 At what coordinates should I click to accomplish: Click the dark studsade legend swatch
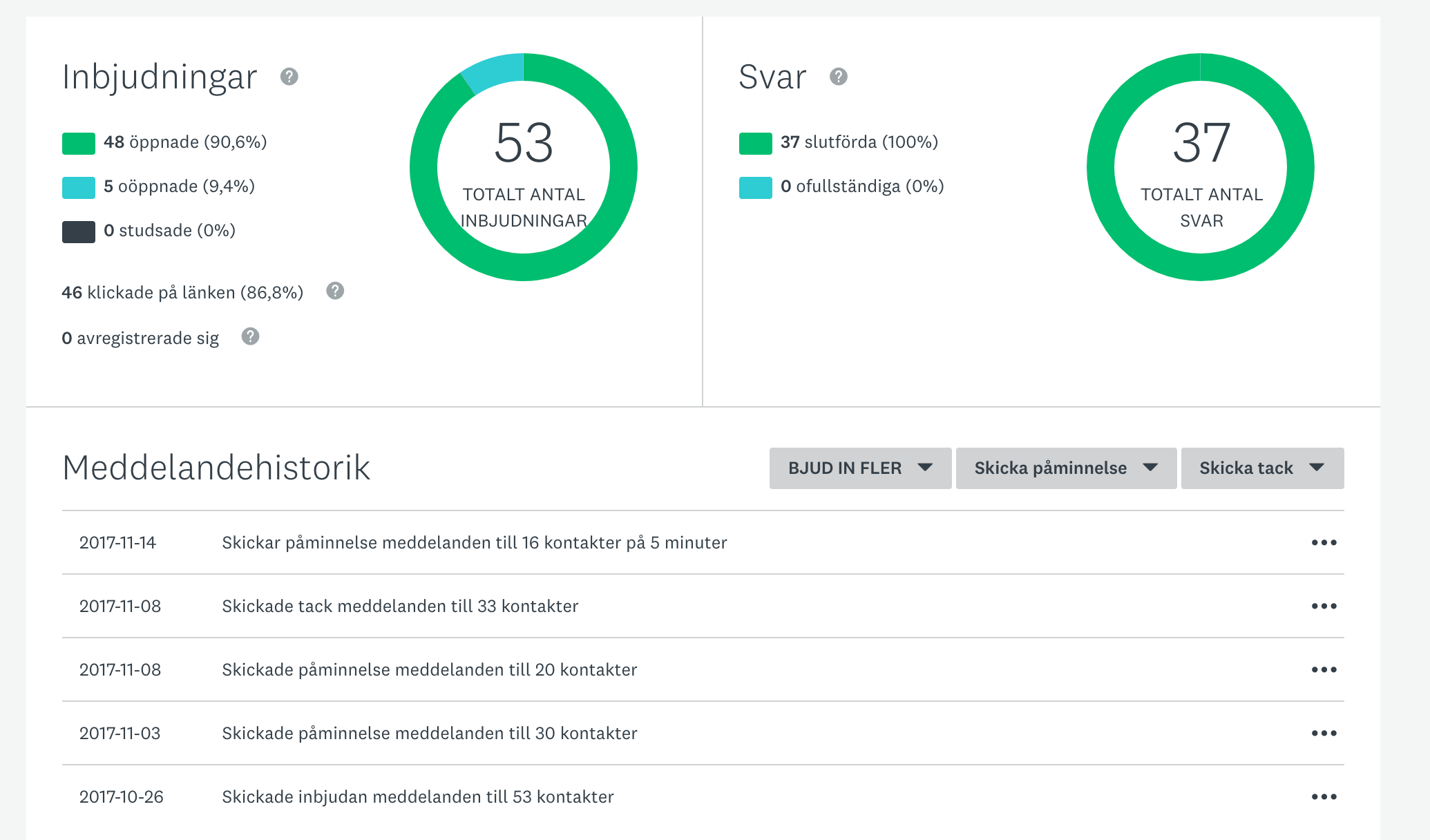tap(79, 232)
